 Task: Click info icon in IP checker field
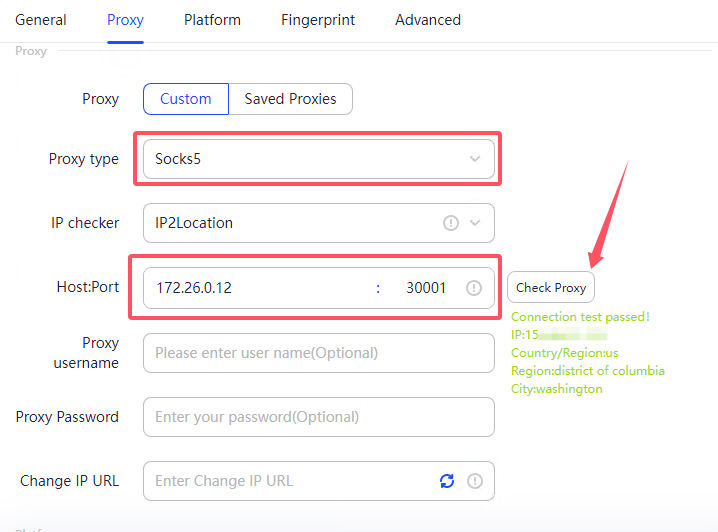pyautogui.click(x=451, y=223)
